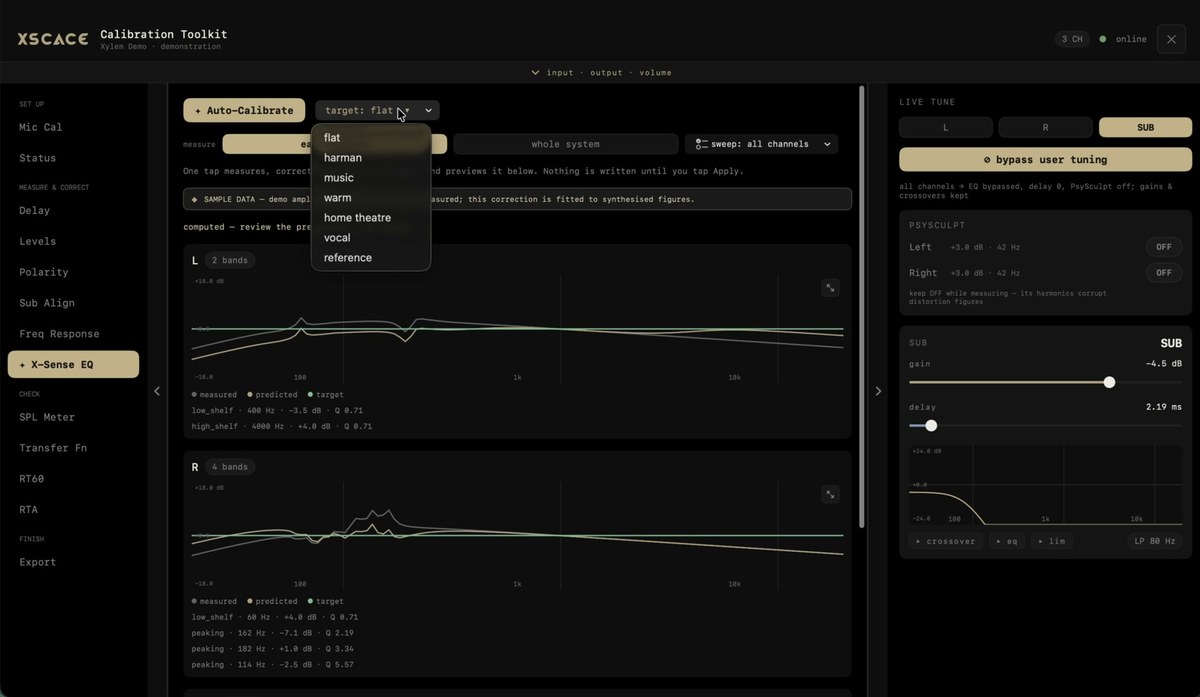1200x697 pixels.
Task: Click the L channel 2 bands badge
Action: [230, 260]
